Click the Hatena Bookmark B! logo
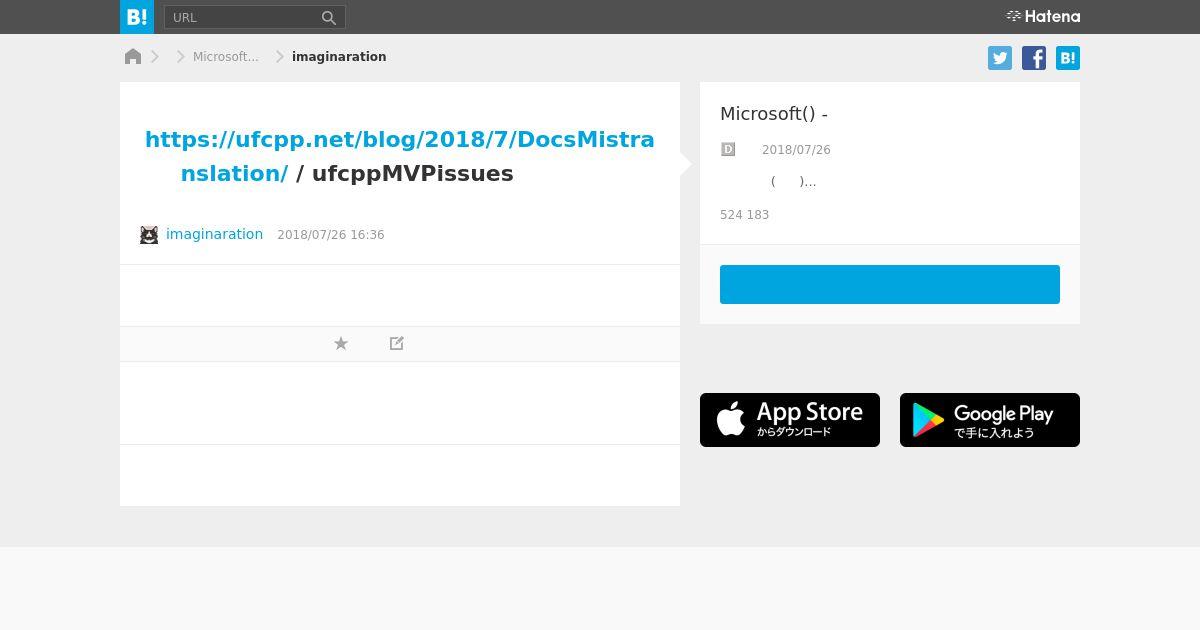Screen dimensions: 1200x630 click(x=137, y=17)
